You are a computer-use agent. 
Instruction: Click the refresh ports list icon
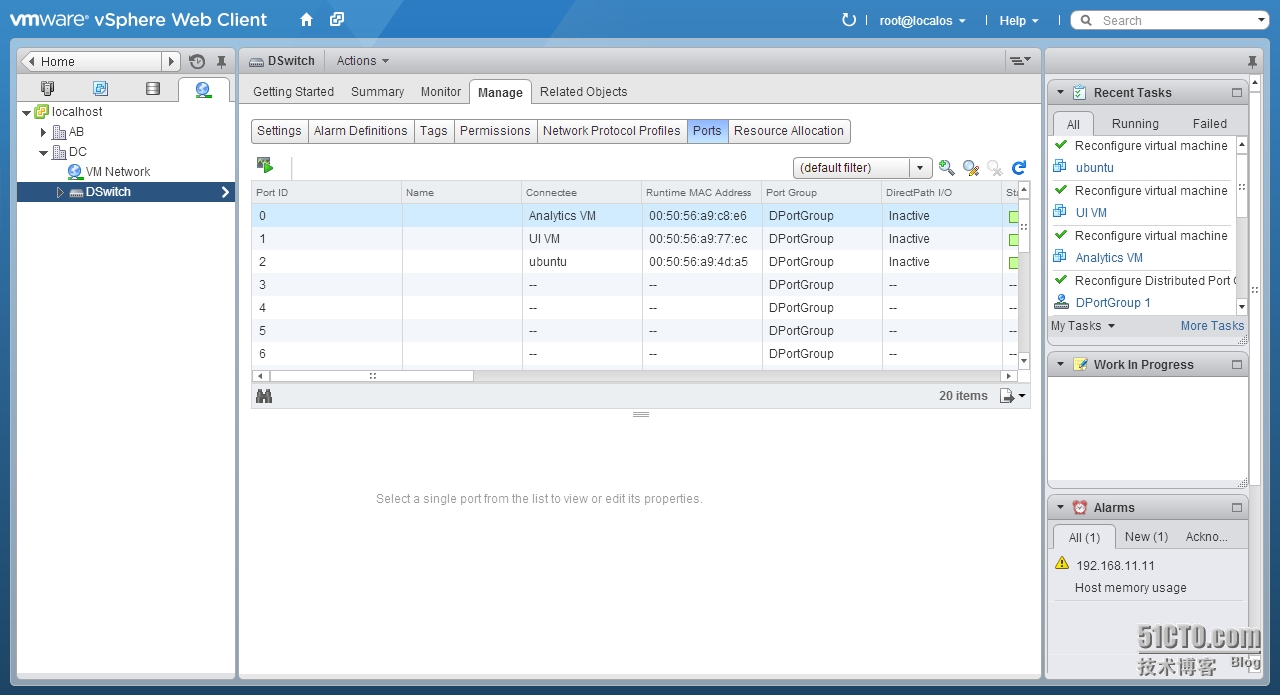[x=1019, y=168]
